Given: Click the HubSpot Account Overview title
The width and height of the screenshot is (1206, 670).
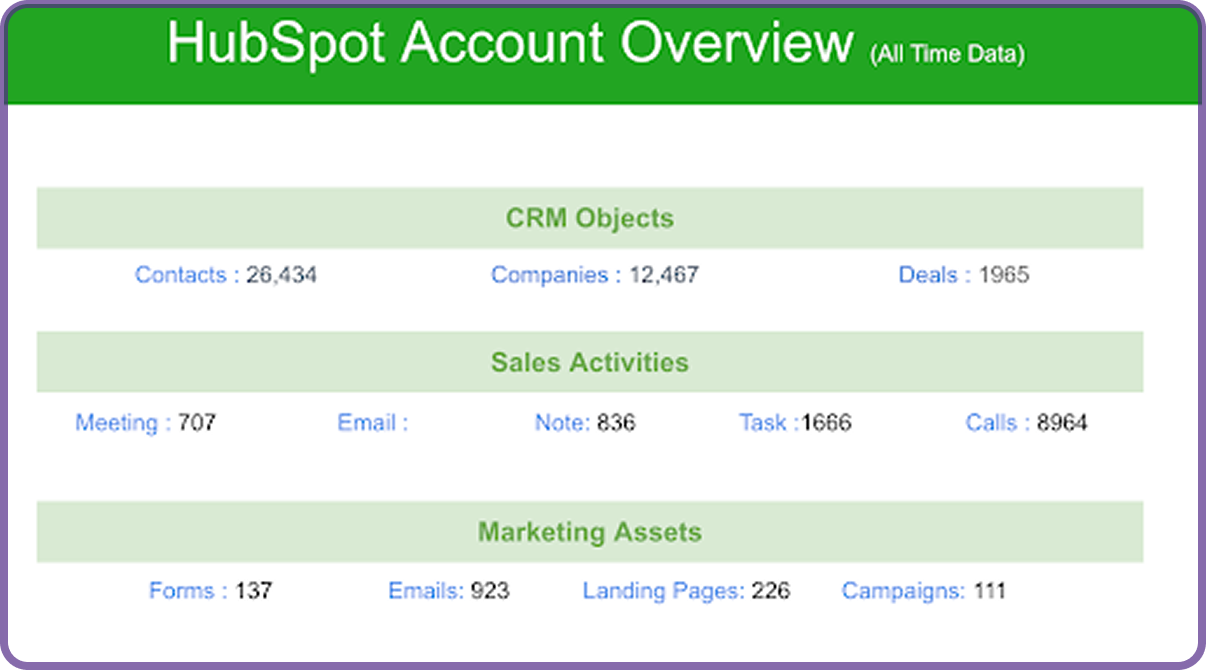Looking at the screenshot, I should pyautogui.click(x=510, y=44).
